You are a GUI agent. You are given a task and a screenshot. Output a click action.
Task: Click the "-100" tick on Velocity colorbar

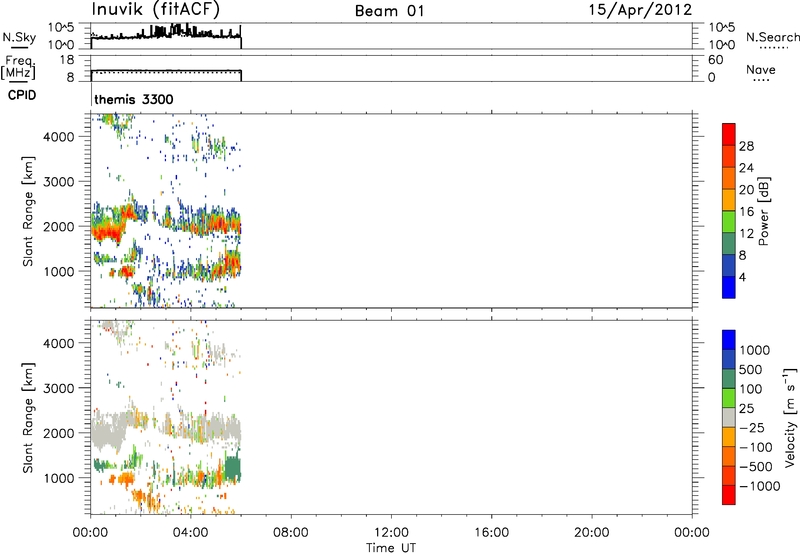(x=756, y=447)
